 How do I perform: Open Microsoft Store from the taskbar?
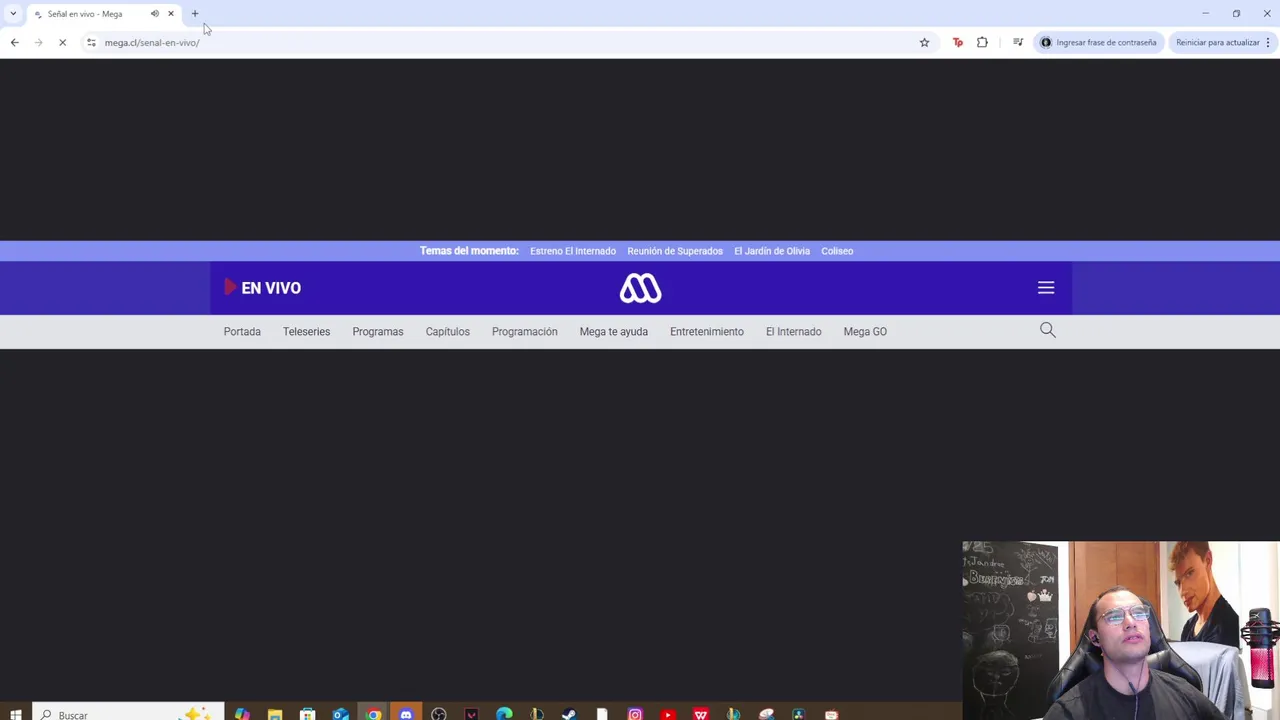tap(307, 714)
